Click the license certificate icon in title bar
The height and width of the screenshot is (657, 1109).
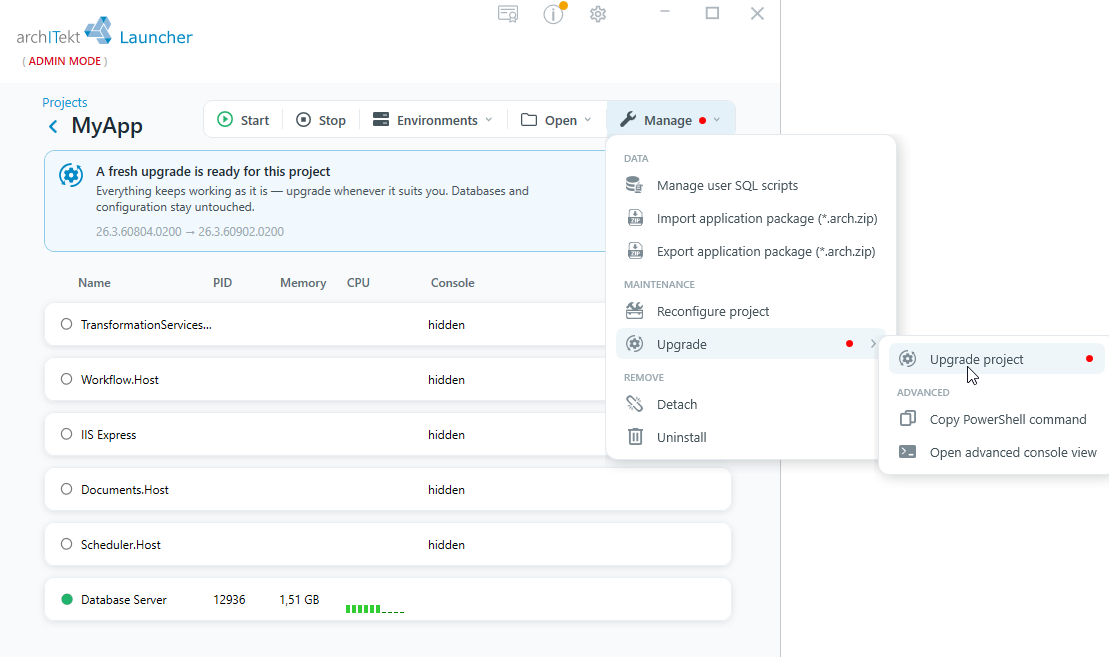tap(508, 14)
